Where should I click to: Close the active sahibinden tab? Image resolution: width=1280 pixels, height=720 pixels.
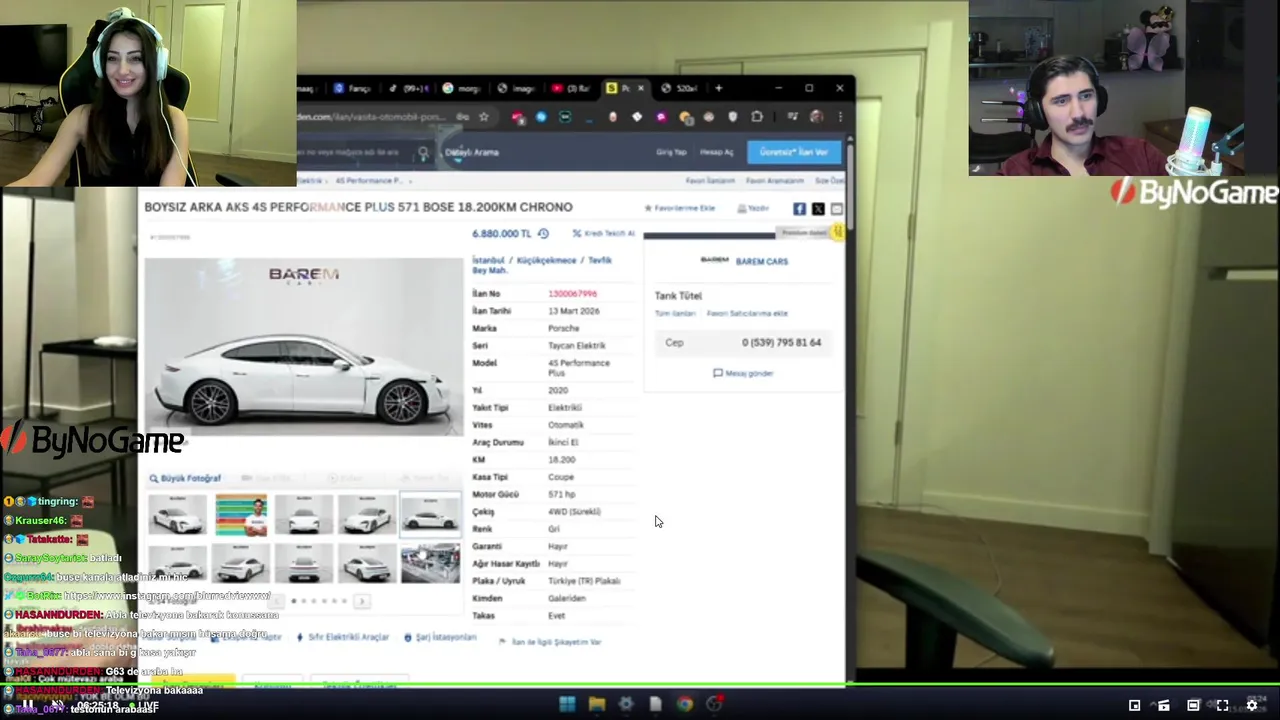[641, 88]
